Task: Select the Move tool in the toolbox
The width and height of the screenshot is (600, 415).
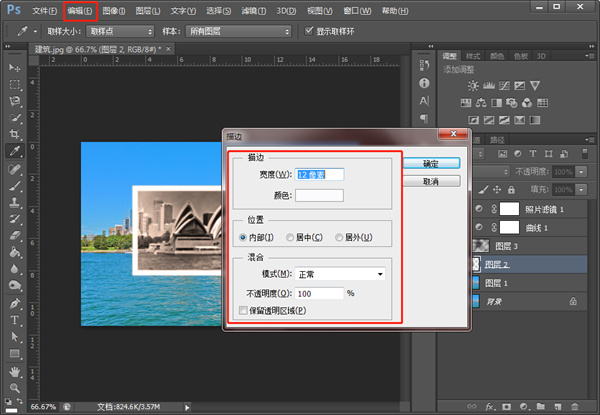Action: tap(15, 67)
